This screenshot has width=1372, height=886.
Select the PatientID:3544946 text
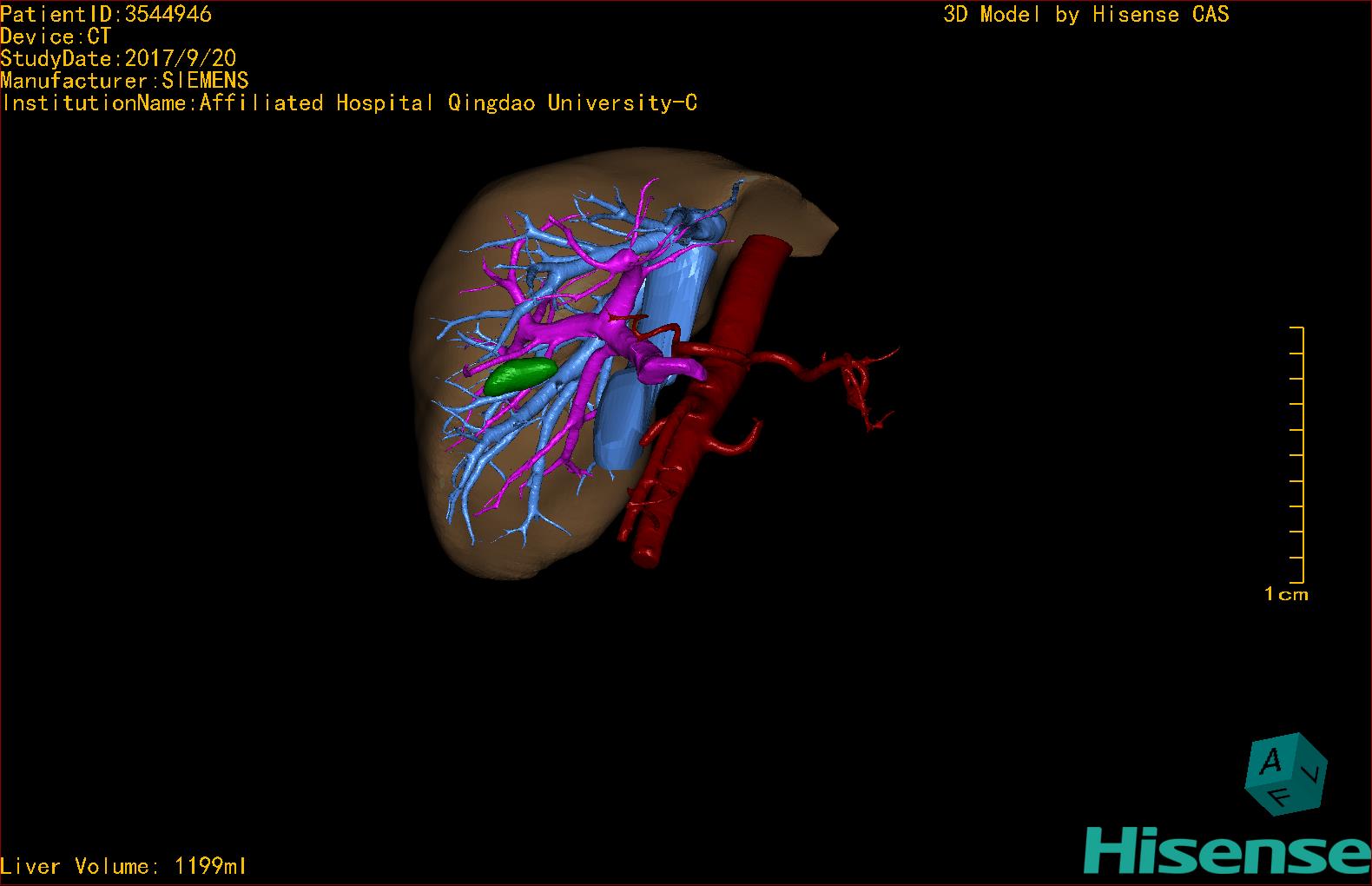pos(106,14)
